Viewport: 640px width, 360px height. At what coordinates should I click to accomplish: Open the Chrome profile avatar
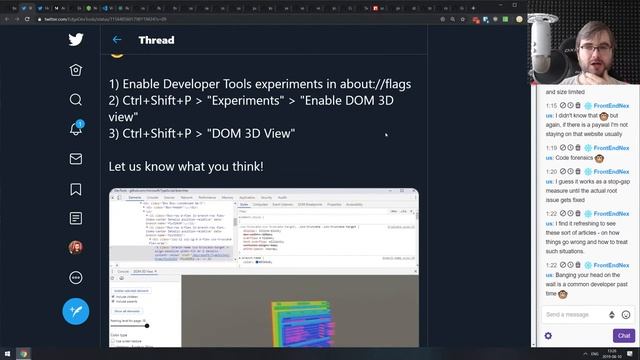[x=519, y=19]
